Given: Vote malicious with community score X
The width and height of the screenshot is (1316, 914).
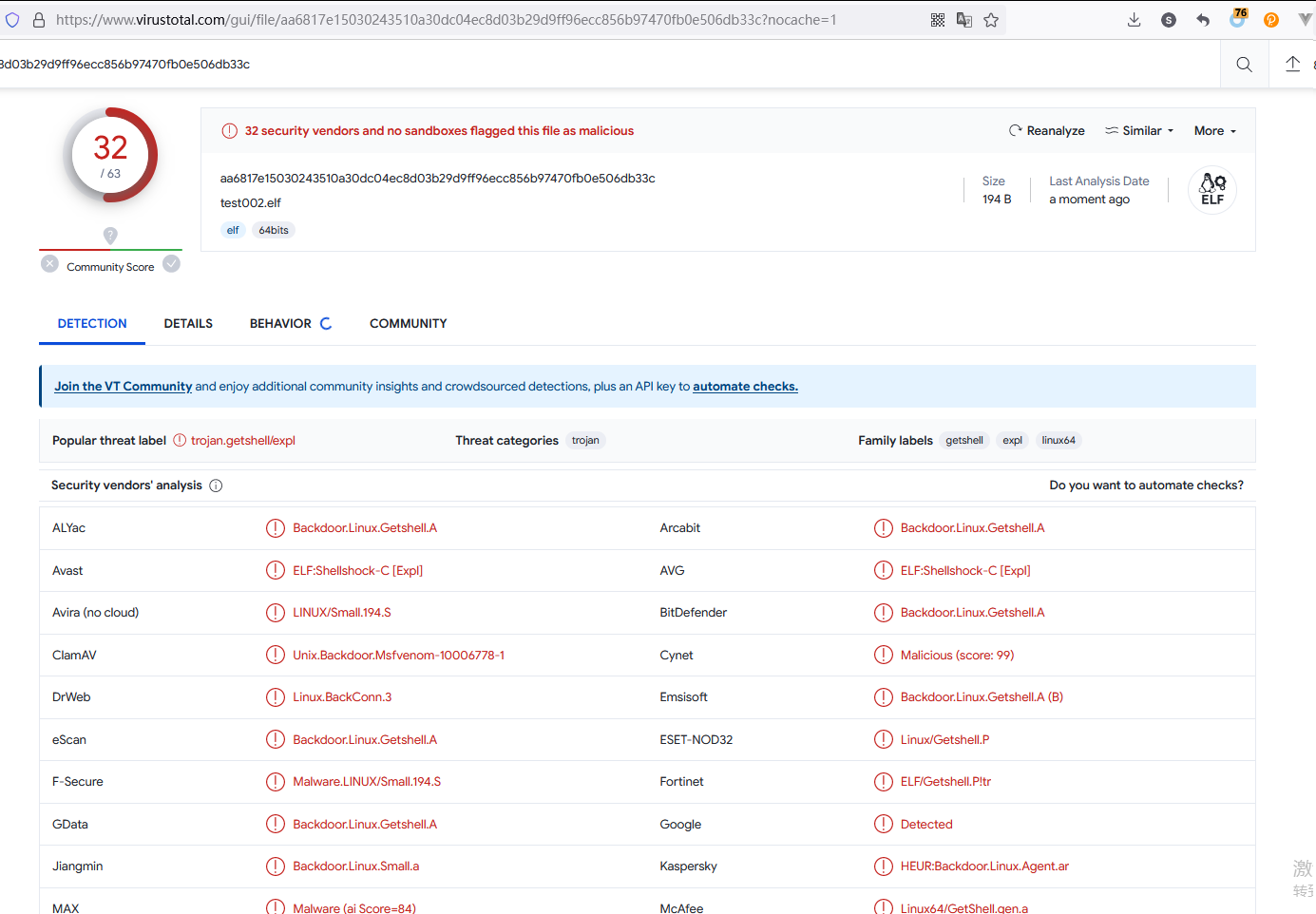Looking at the screenshot, I should pos(50,264).
